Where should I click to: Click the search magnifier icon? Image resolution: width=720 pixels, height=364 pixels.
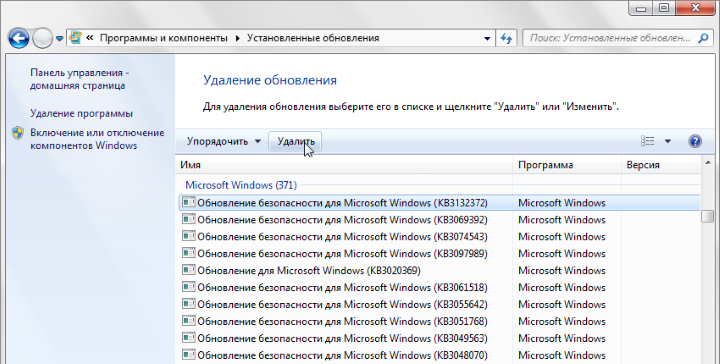coord(703,39)
